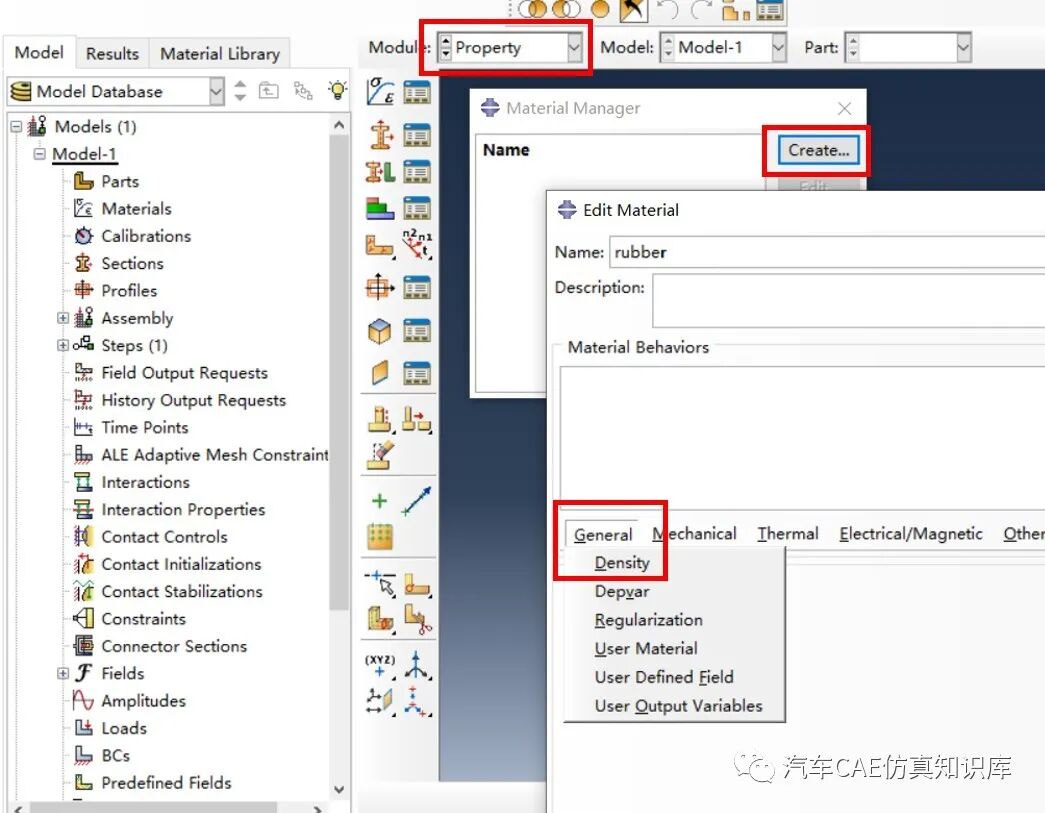Open the Electrical/Magnetic menu
Image resolution: width=1045 pixels, height=813 pixels.
(x=910, y=534)
